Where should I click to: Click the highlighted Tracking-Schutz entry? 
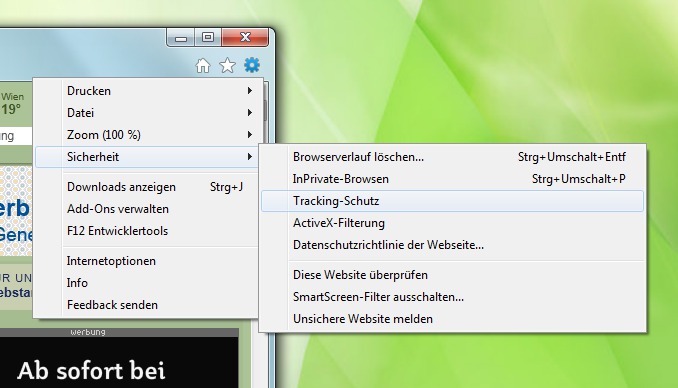click(452, 201)
